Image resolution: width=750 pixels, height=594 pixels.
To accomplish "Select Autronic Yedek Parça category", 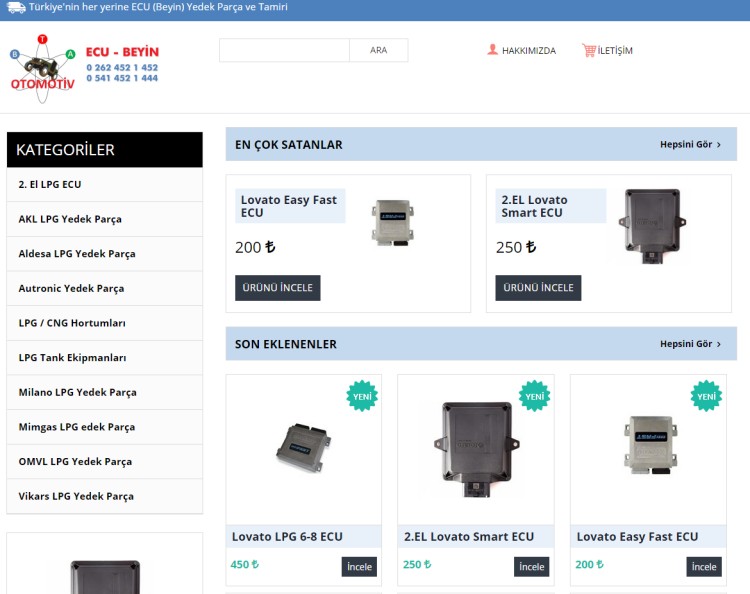I will [x=105, y=288].
